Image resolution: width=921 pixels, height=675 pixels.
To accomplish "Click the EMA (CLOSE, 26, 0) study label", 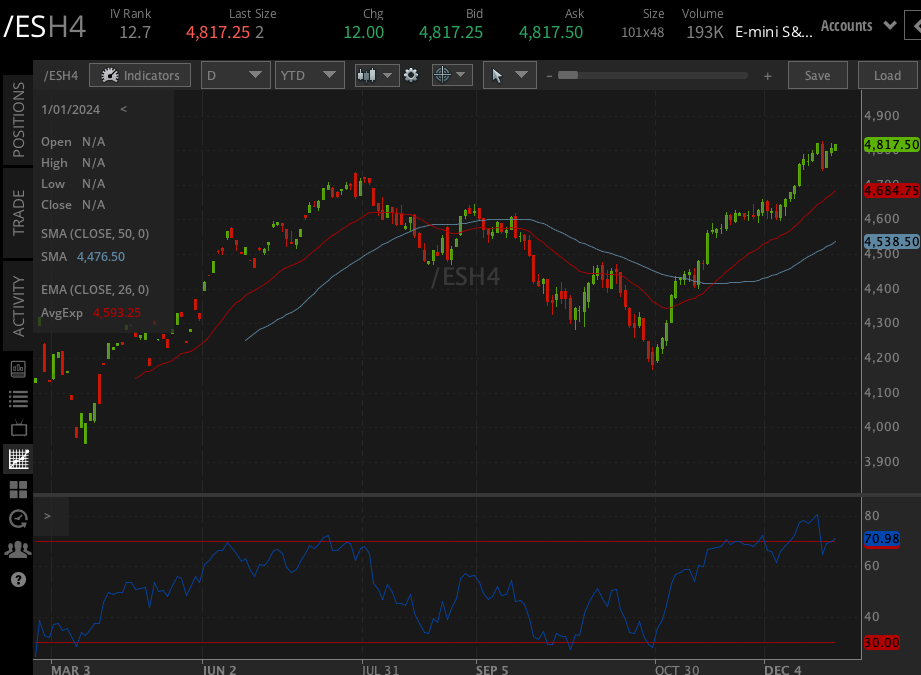I will (x=95, y=290).
